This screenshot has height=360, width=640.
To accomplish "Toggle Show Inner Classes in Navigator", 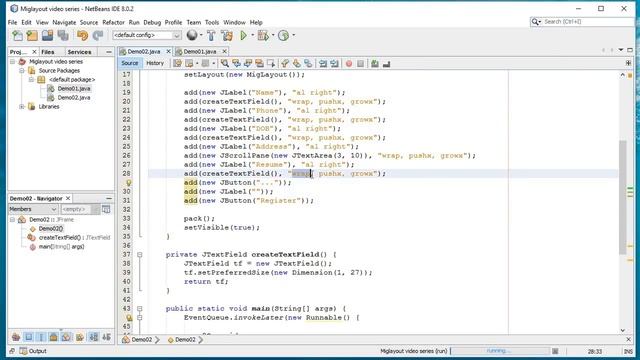I will point(66,337).
